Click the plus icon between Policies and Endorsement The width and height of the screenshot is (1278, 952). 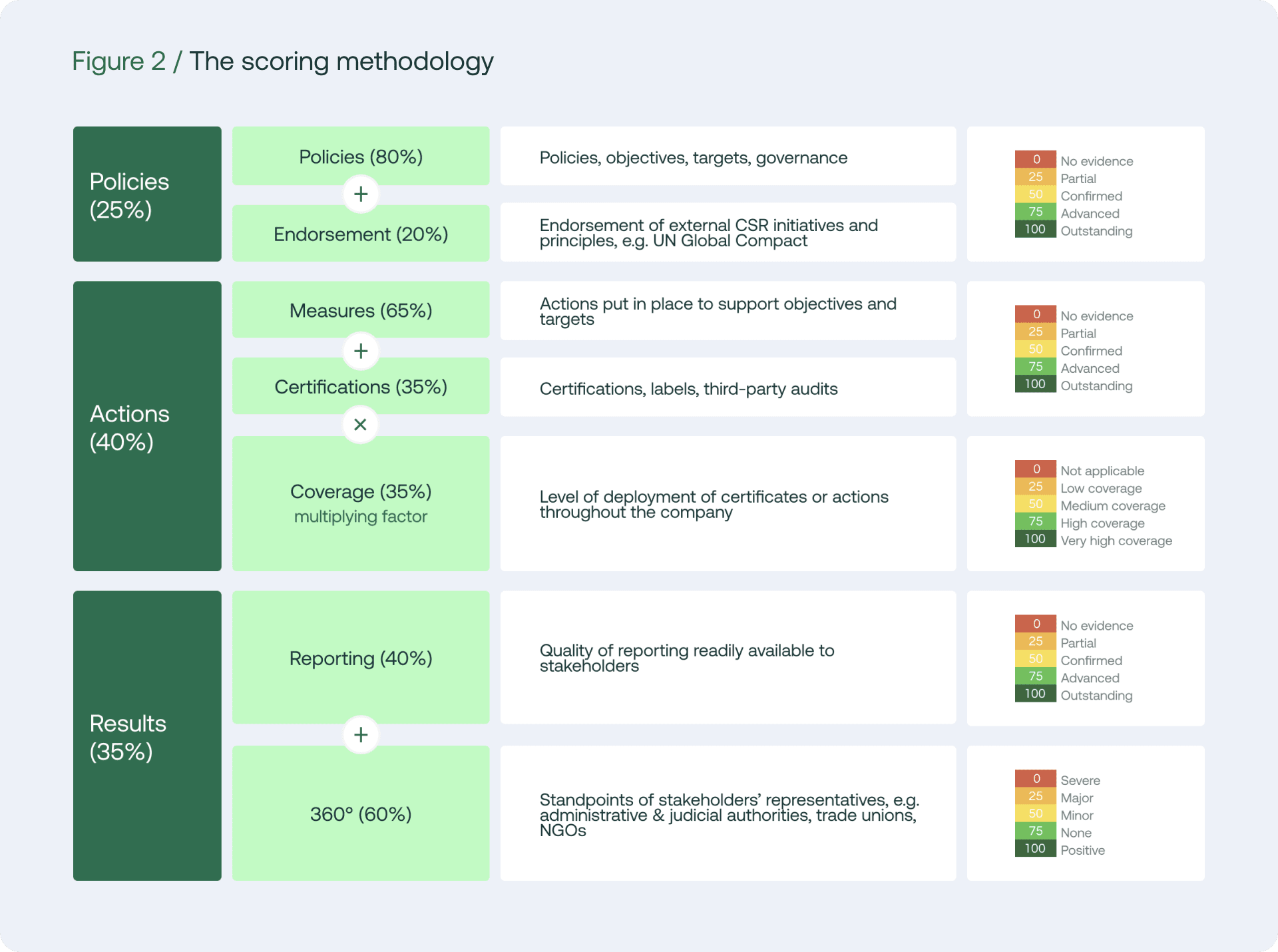pos(360,194)
